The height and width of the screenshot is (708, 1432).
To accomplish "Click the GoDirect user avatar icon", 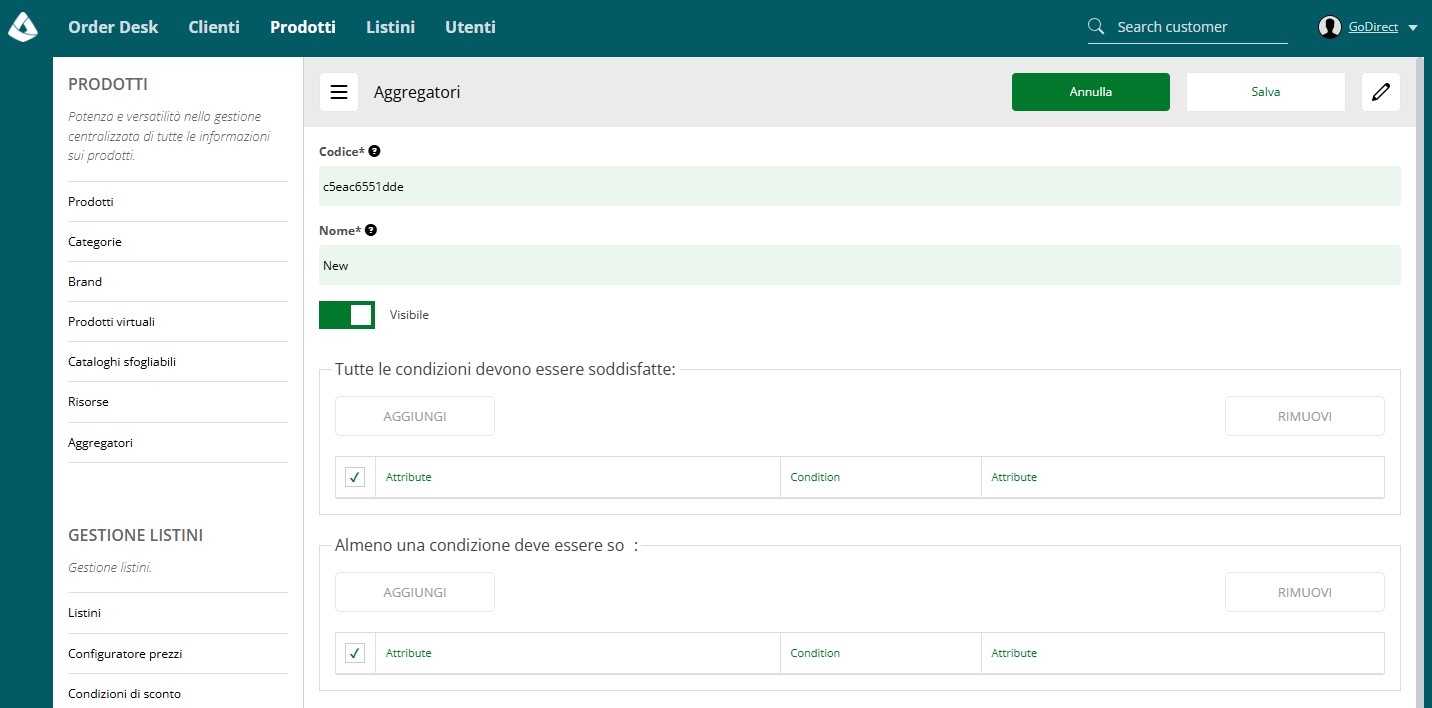I will click(x=1329, y=27).
